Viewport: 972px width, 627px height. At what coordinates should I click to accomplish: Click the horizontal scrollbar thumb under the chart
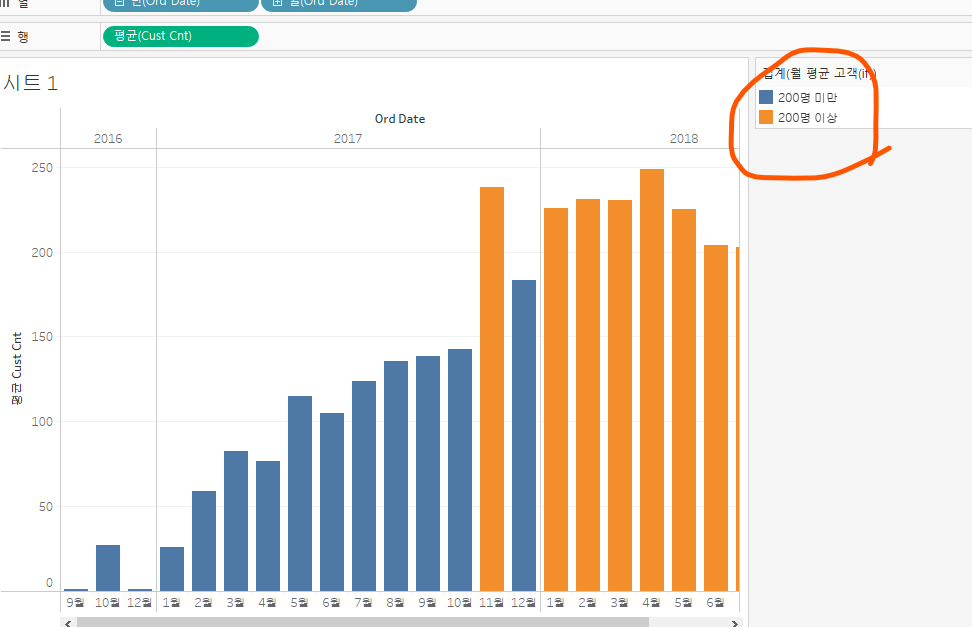click(x=363, y=623)
